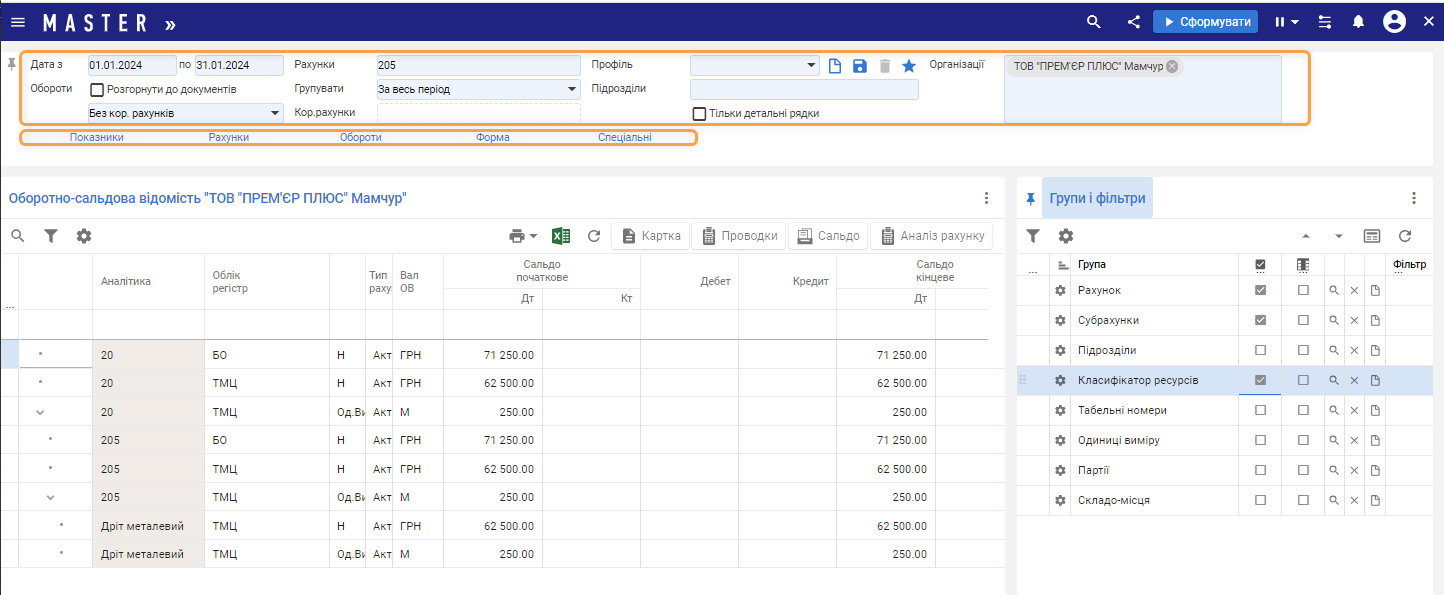Viewport: 1444px width, 595px height.
Task: Open notifications bell icon
Action: (x=1358, y=22)
